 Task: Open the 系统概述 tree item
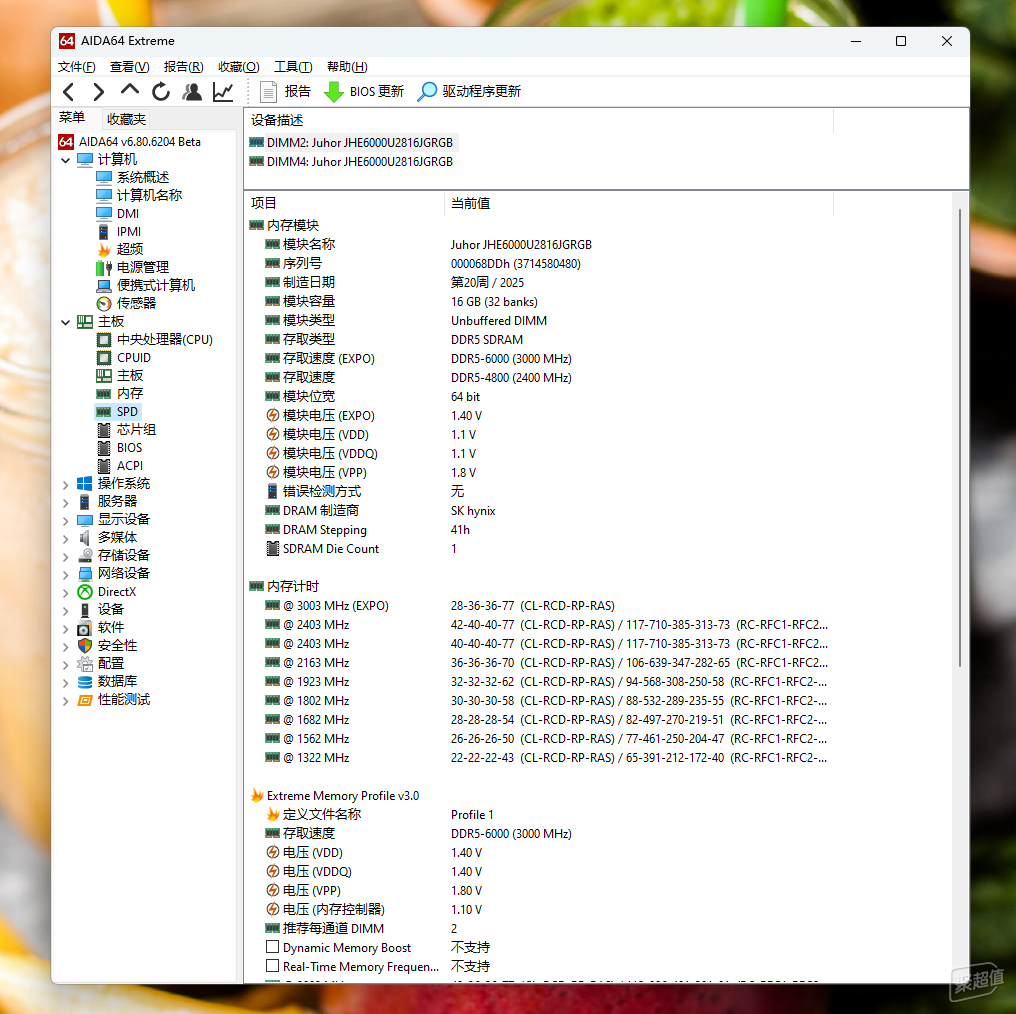132,178
